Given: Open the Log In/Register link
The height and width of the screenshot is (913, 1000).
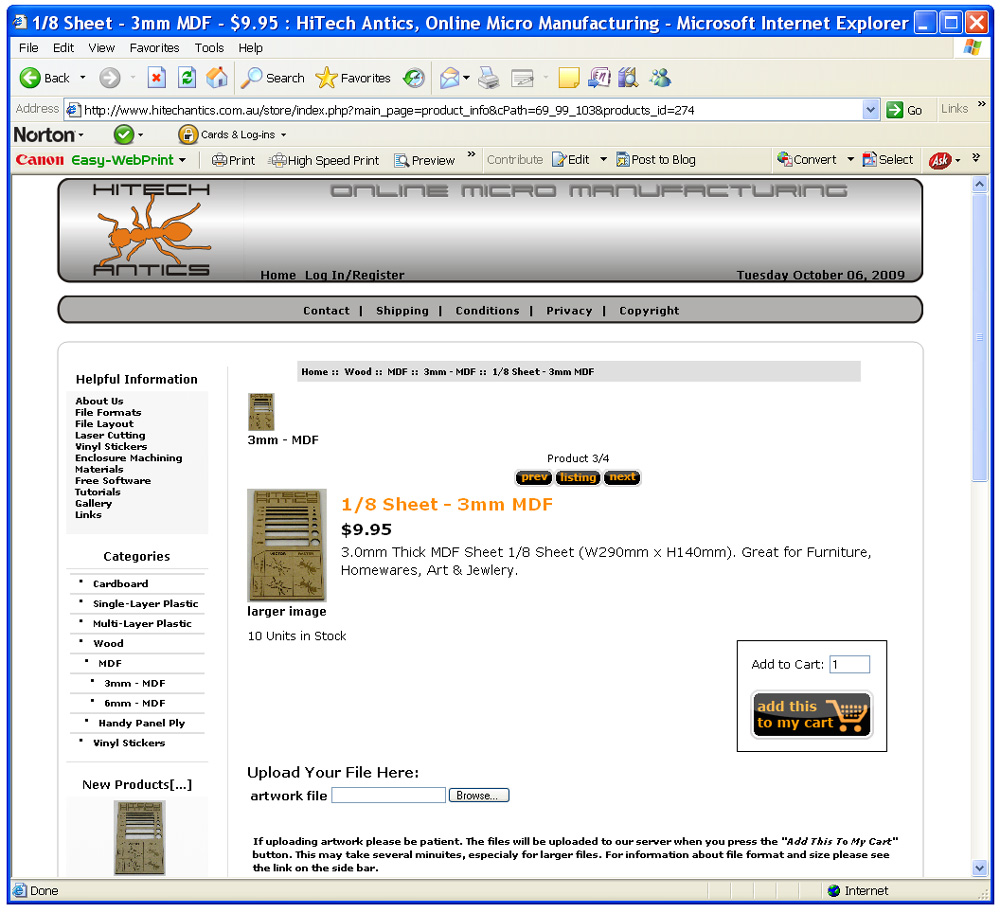Looking at the screenshot, I should pos(355,275).
